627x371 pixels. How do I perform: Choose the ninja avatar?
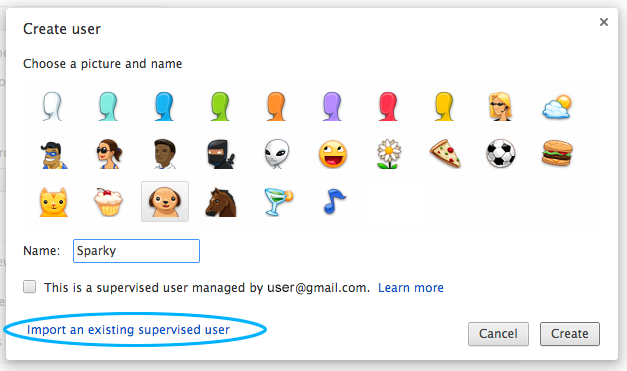[221, 154]
